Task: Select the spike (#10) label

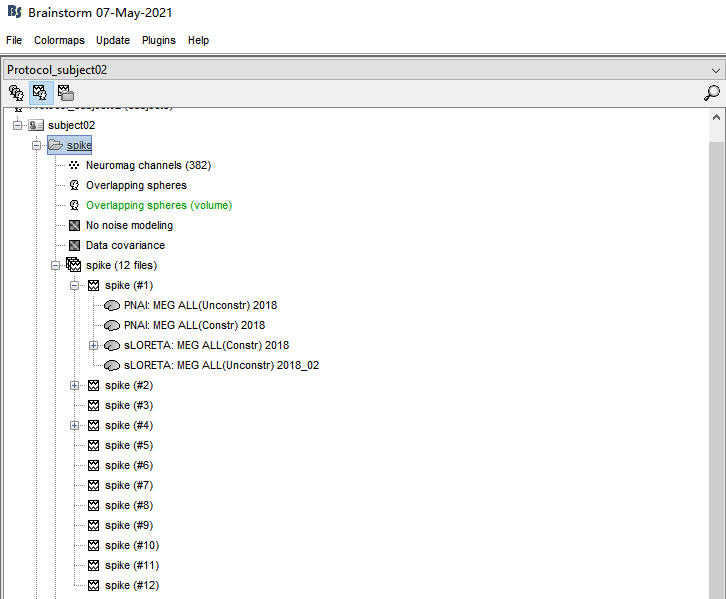Action: click(x=132, y=545)
